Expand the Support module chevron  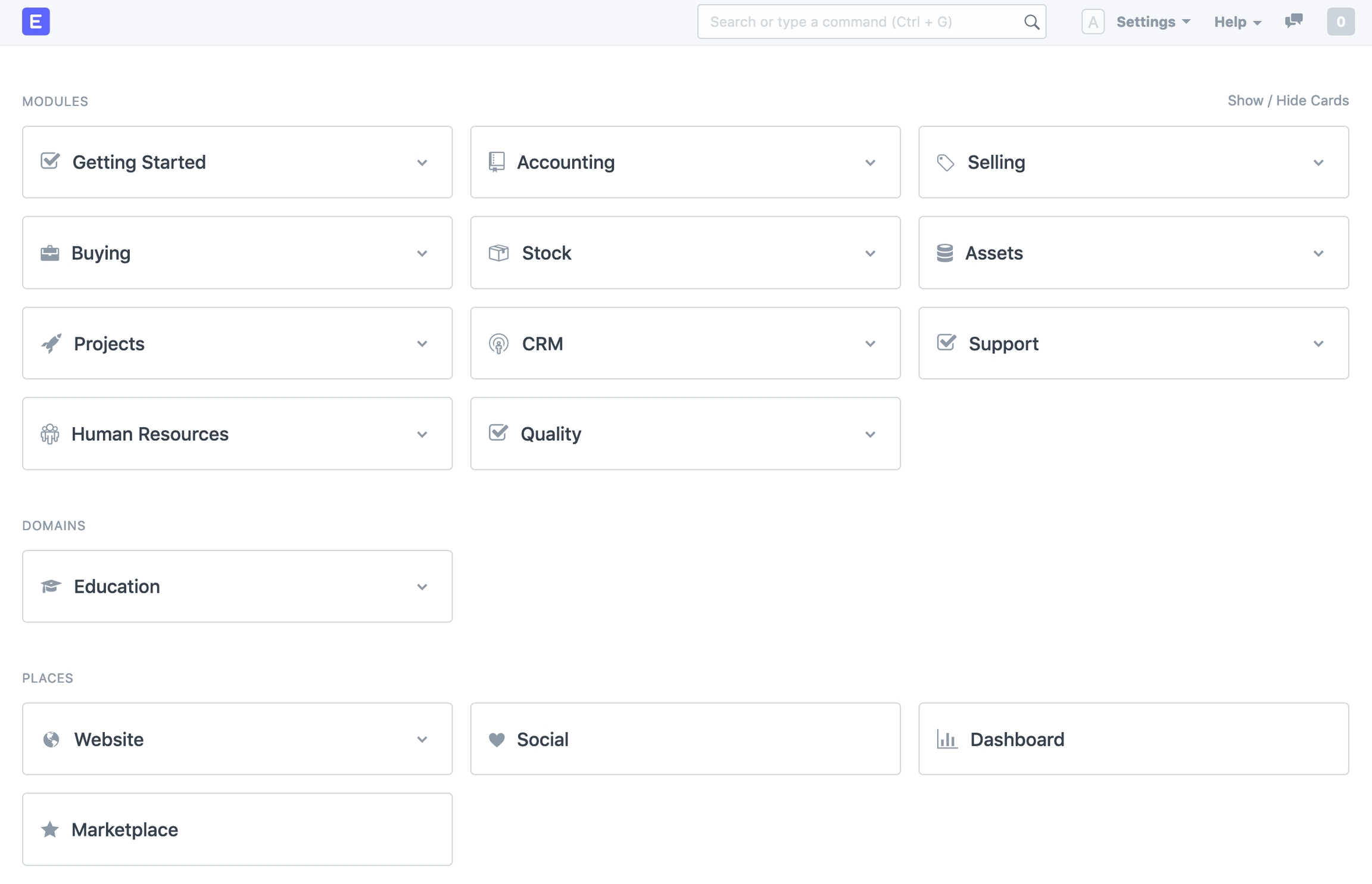click(x=1318, y=344)
